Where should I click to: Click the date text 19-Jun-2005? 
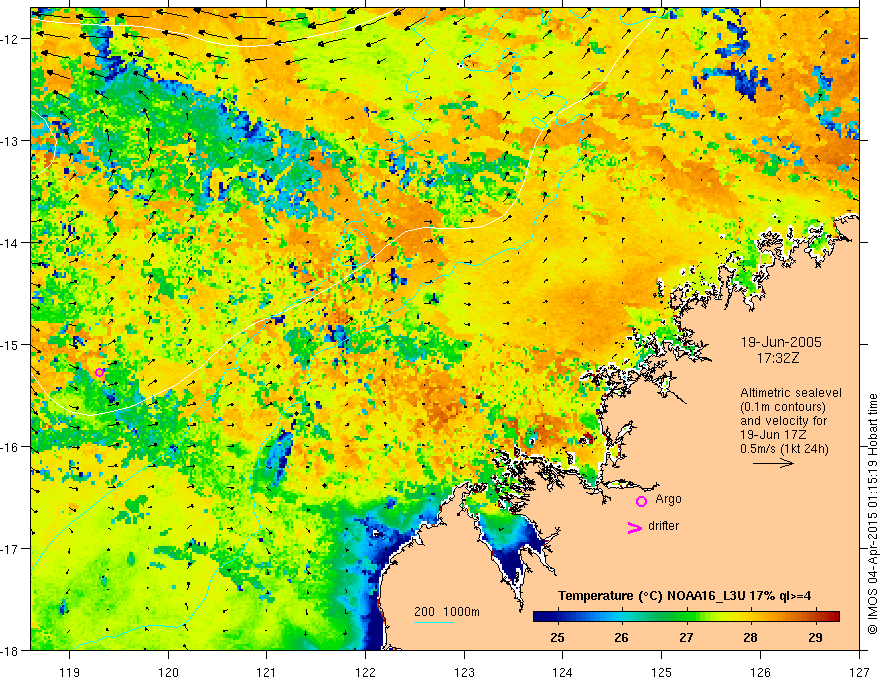781,342
